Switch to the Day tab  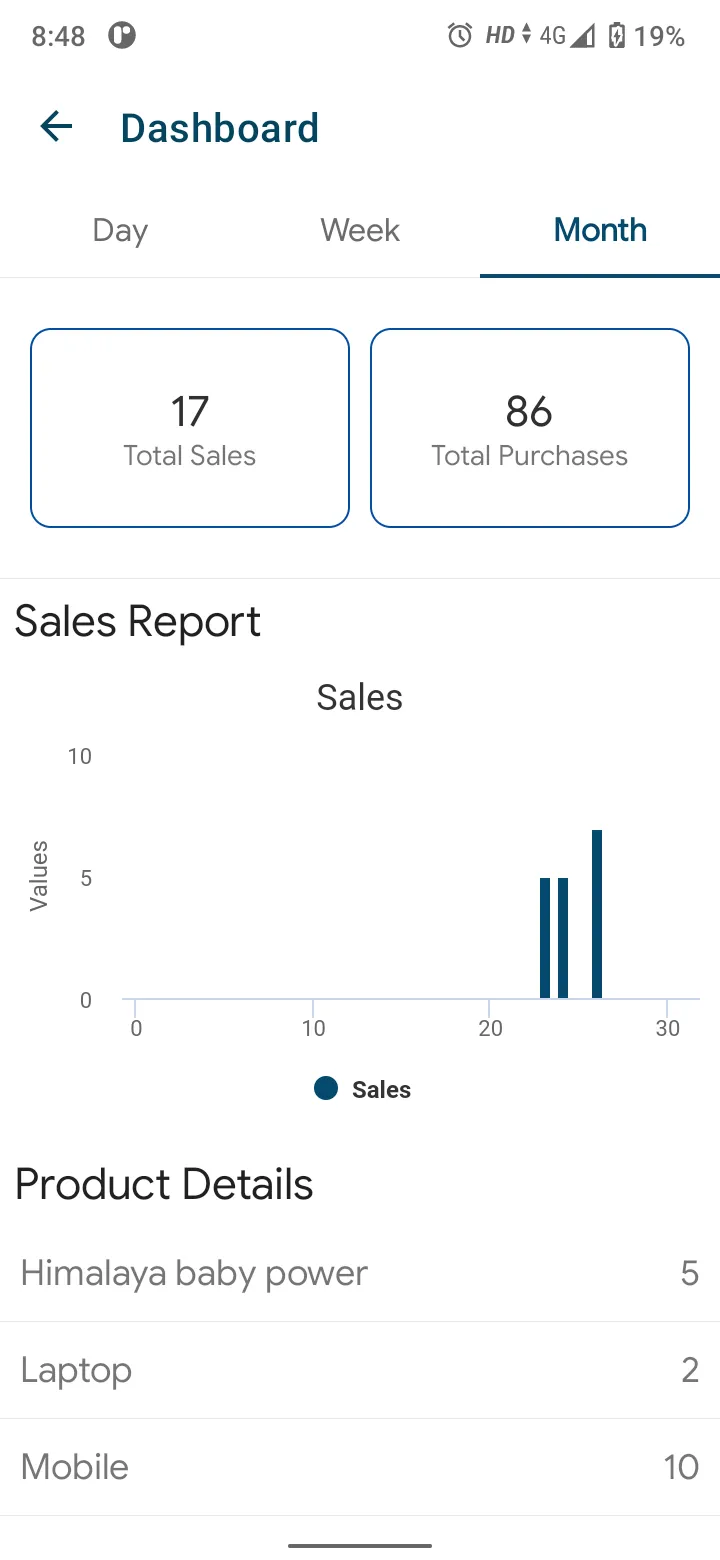pyautogui.click(x=120, y=230)
